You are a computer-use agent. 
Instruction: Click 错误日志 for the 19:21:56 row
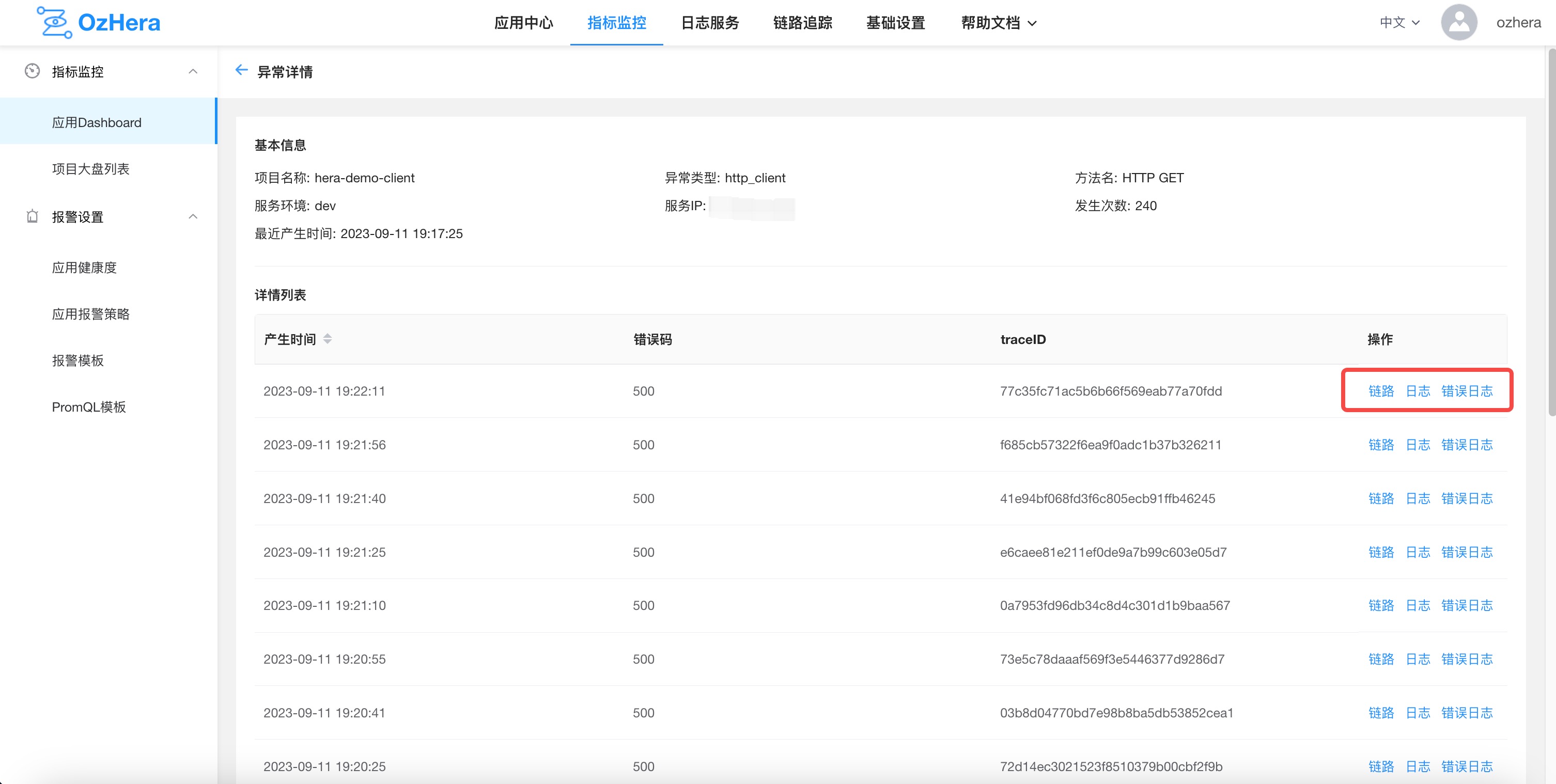pos(1467,445)
